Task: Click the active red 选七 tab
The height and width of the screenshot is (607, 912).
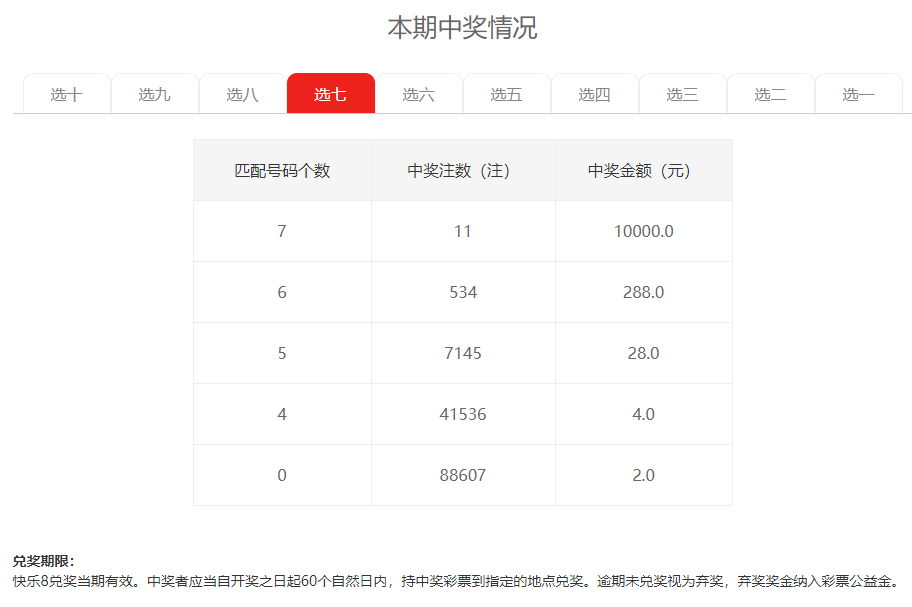Action: (x=330, y=94)
